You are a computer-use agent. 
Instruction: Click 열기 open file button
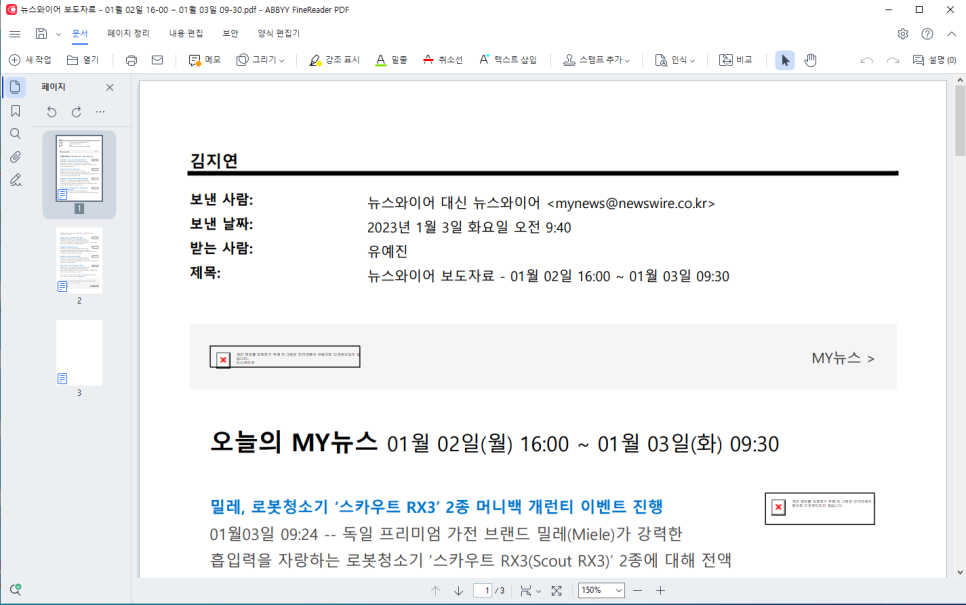83,60
